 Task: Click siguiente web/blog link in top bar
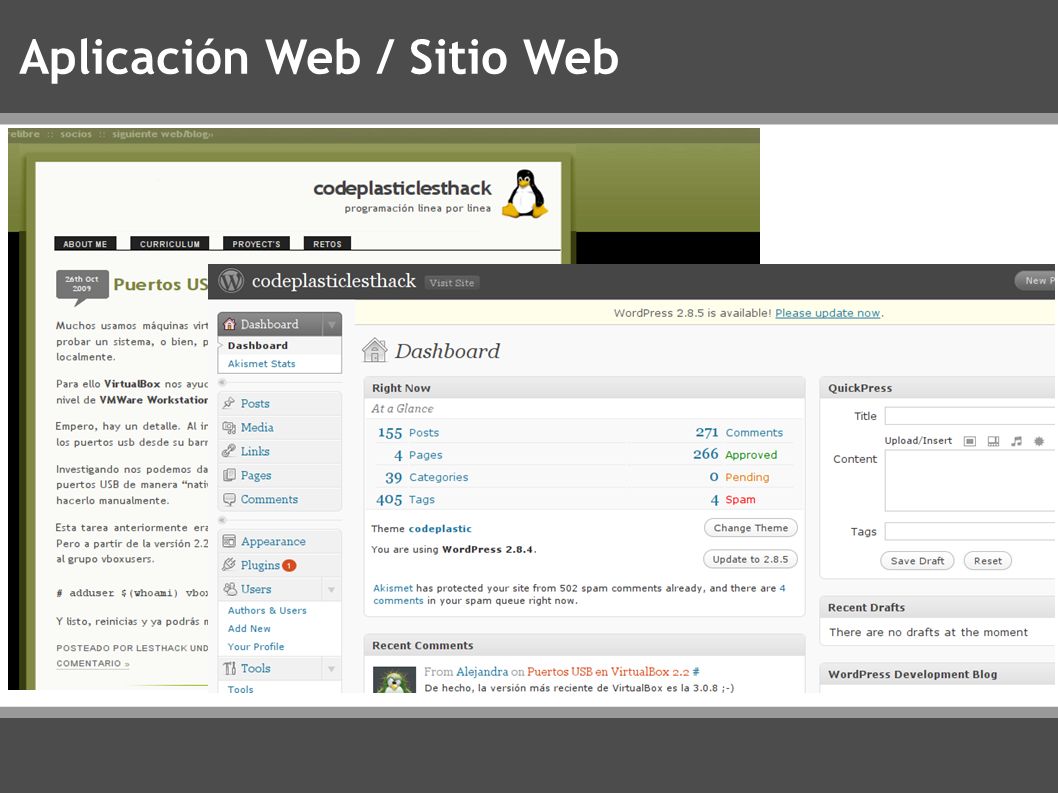[162, 134]
